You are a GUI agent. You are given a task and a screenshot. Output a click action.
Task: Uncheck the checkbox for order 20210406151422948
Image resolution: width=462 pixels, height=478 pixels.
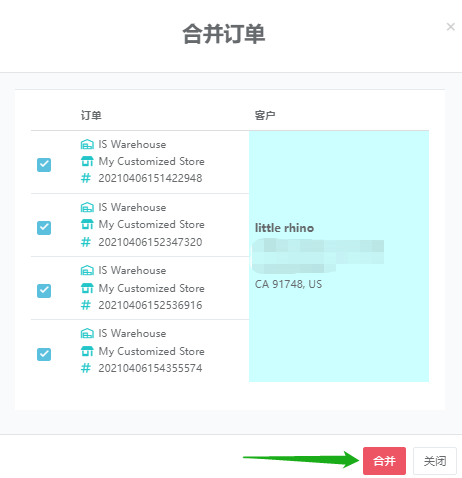coord(44,165)
